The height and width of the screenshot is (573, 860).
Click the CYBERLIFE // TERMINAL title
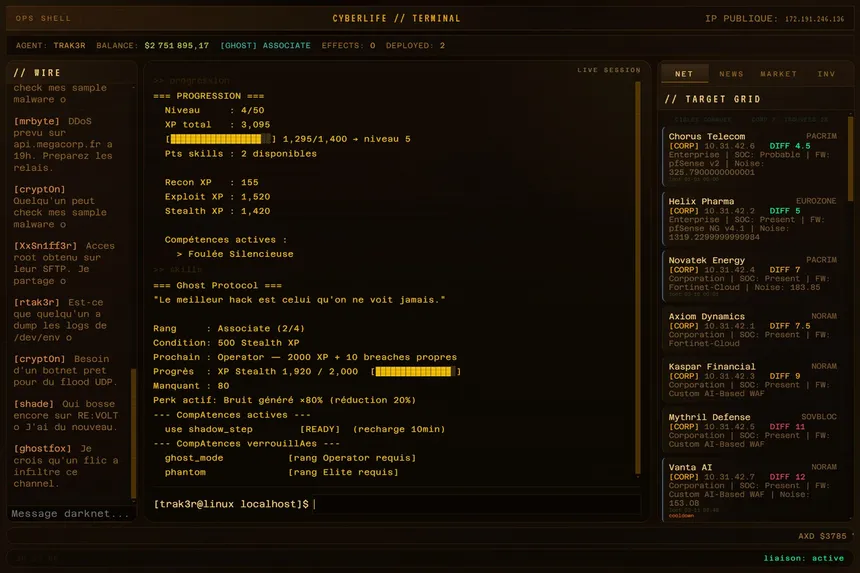397,18
